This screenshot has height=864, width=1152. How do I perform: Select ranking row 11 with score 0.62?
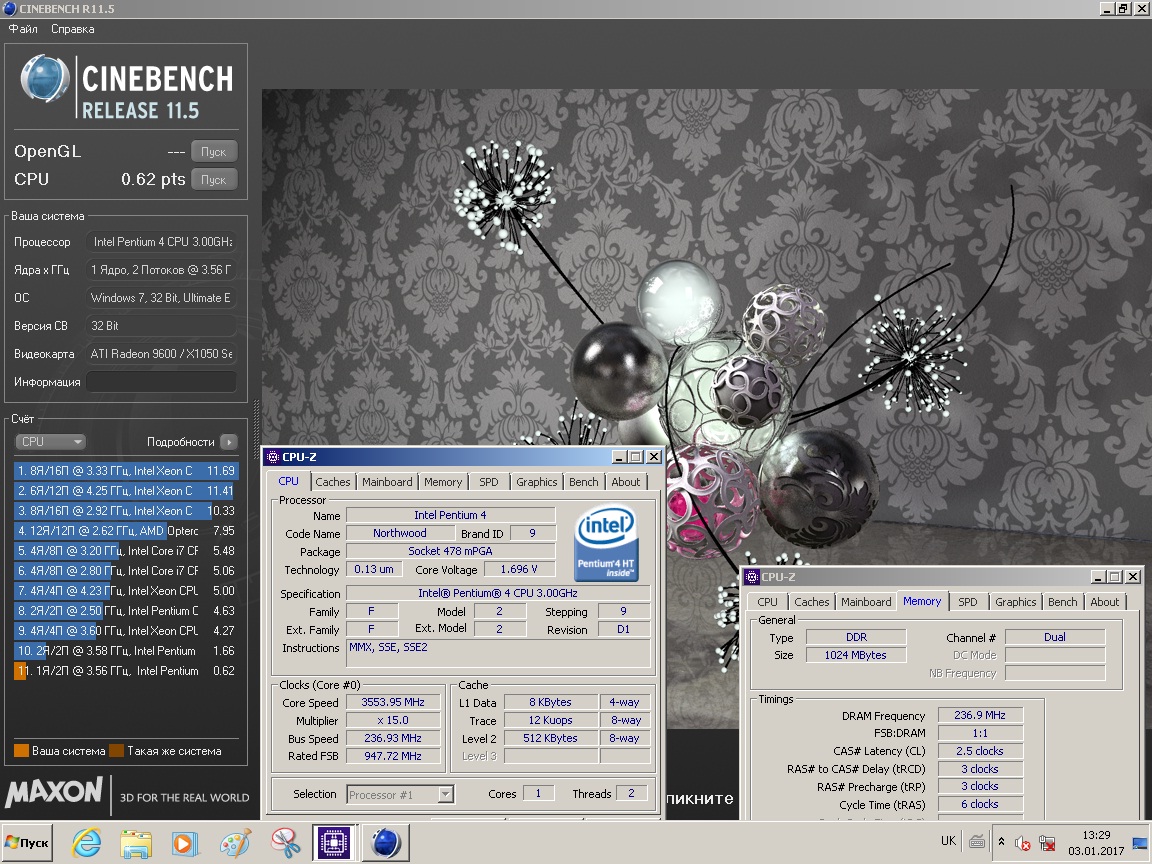coord(126,670)
